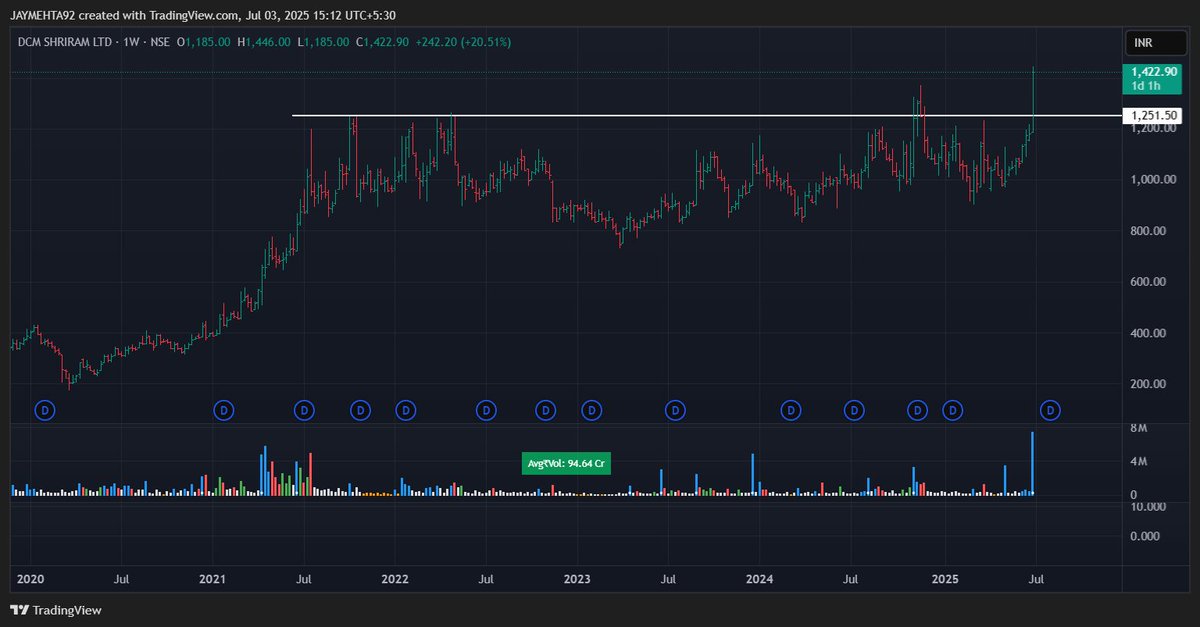Click the 2022 label on time axis

395,578
